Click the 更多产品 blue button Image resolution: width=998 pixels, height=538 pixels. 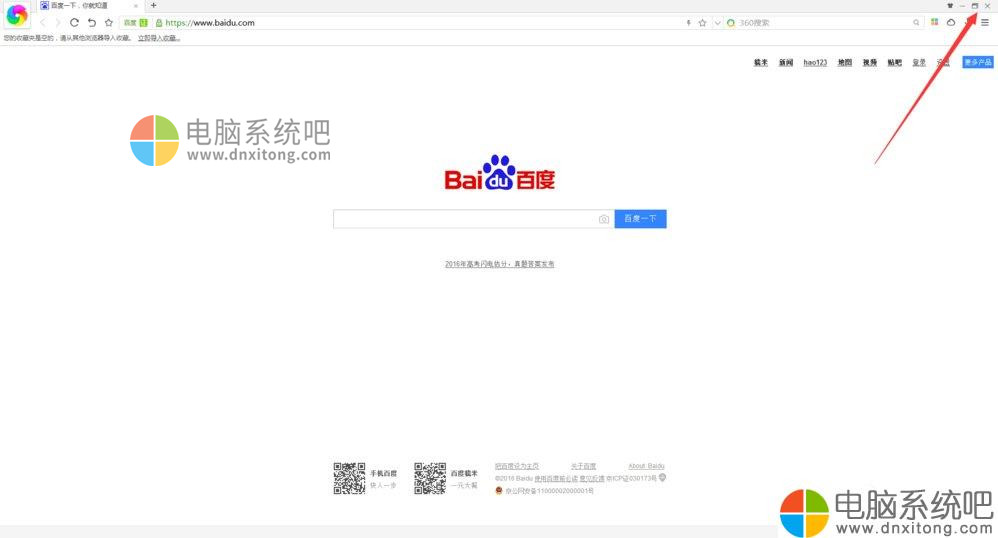click(x=978, y=62)
